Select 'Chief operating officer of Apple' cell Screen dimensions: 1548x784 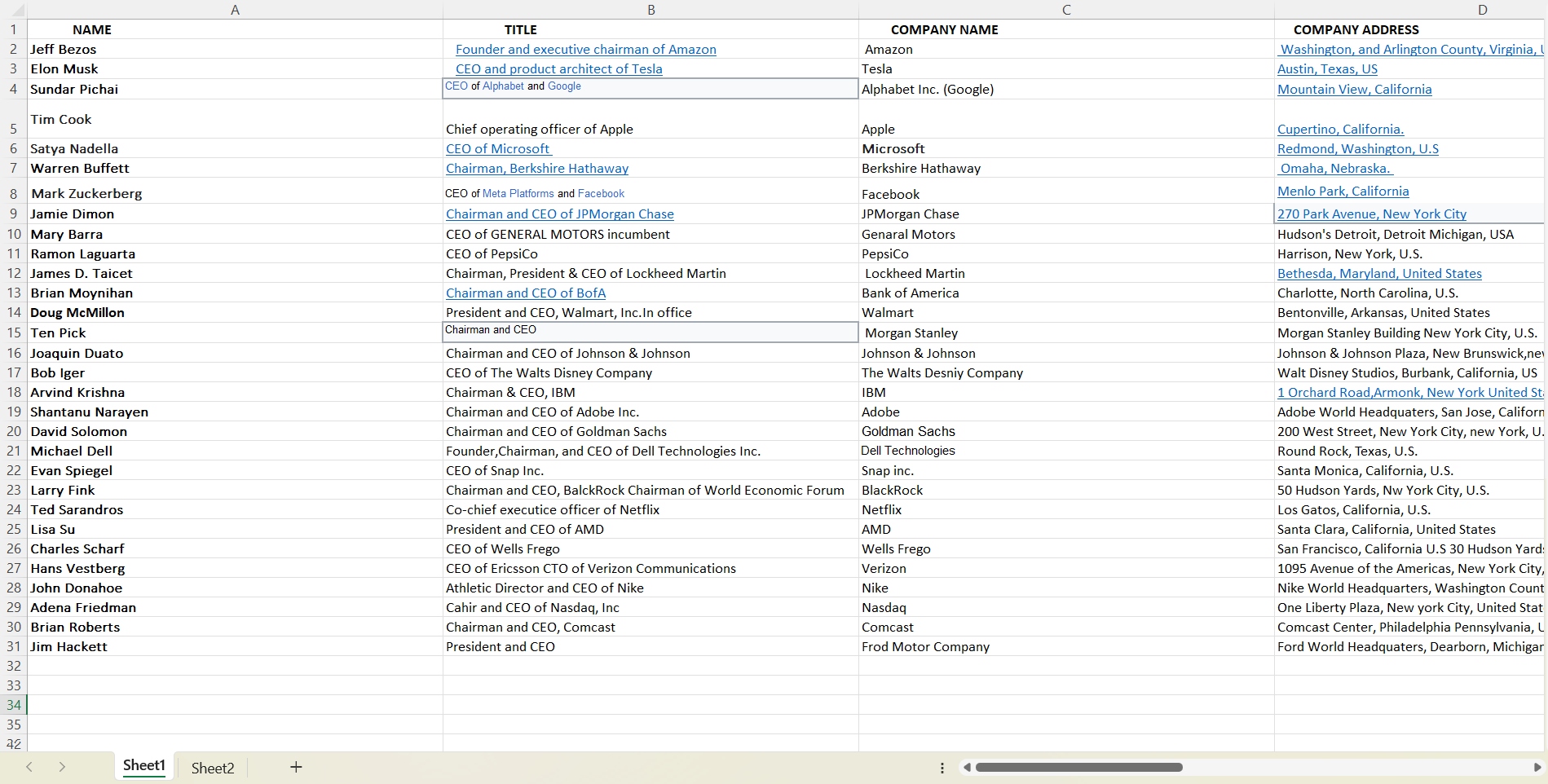[651, 119]
